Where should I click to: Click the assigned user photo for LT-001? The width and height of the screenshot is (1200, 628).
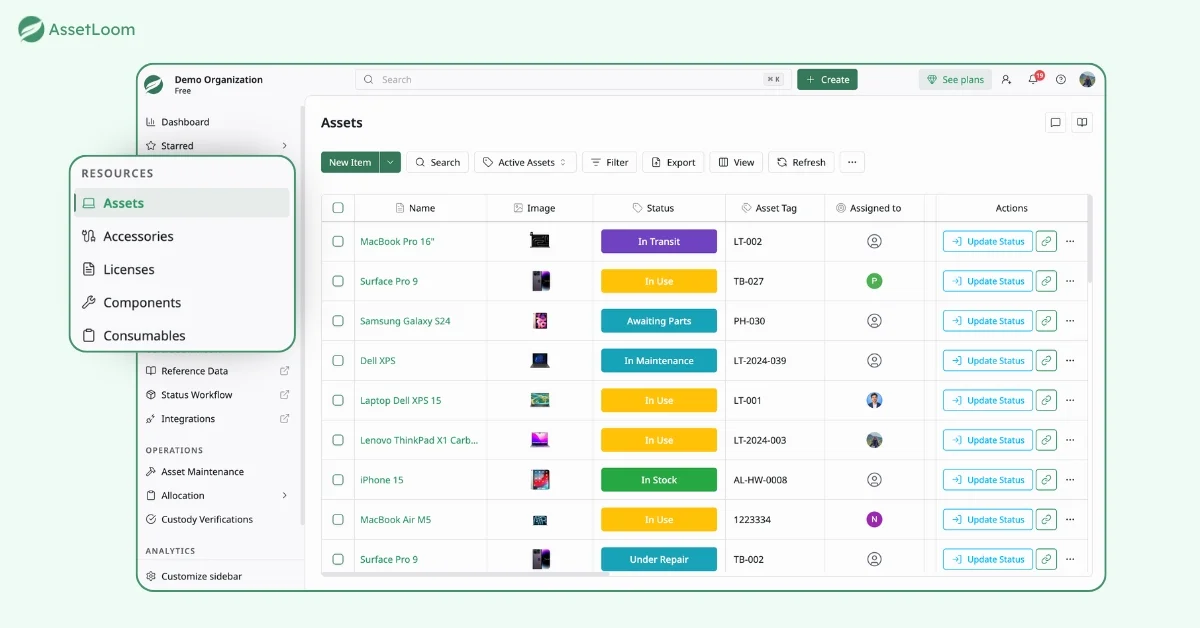pyautogui.click(x=874, y=400)
